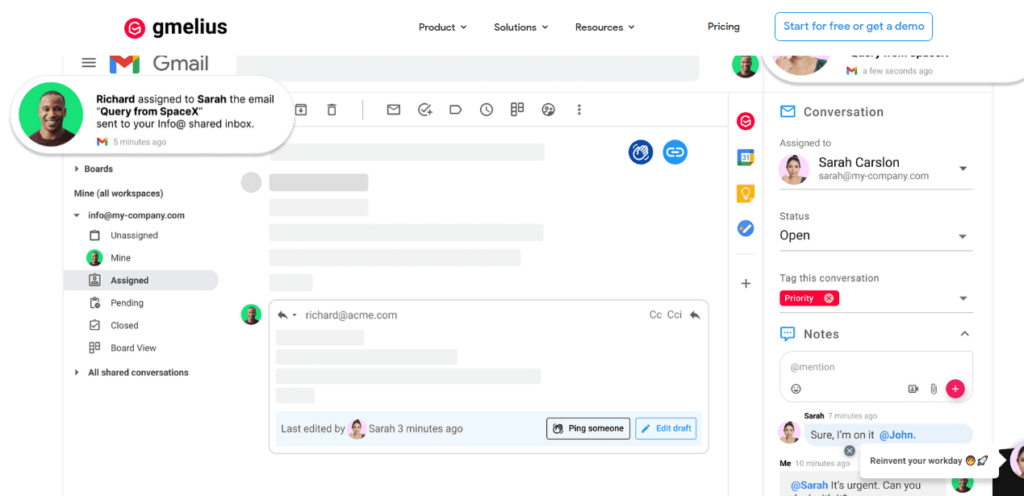Image resolution: width=1024 pixels, height=496 pixels.
Task: Click the video recording icon in the note box
Action: [x=914, y=389]
